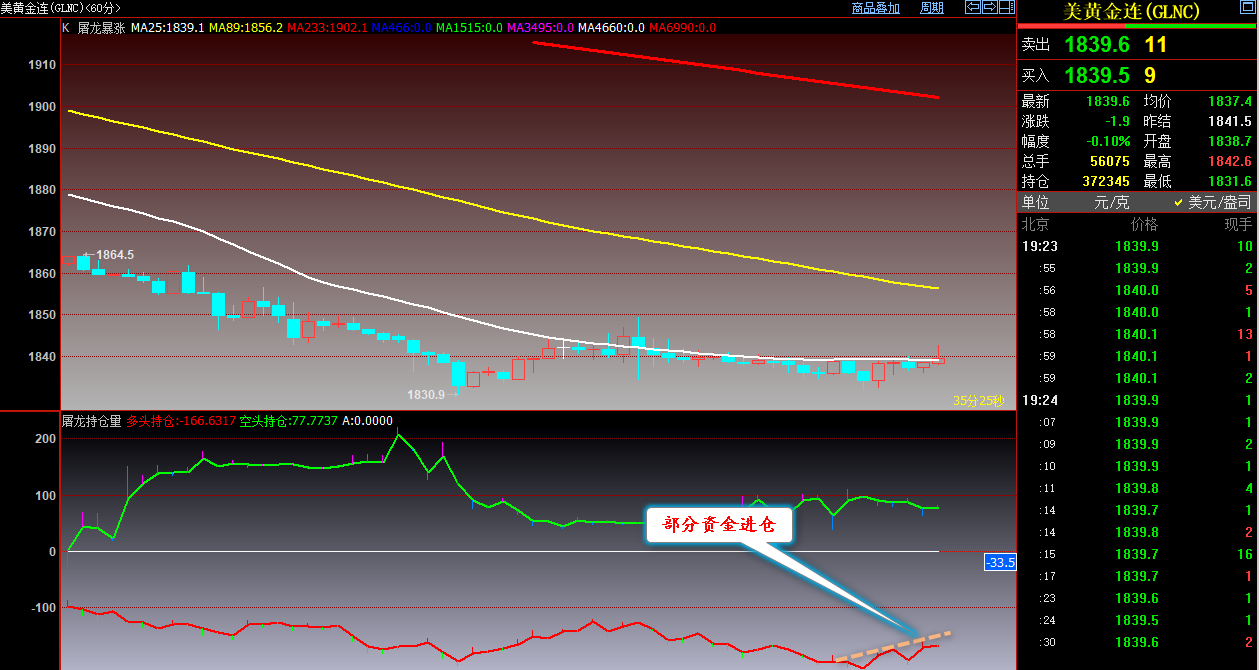1259x670 pixels.
Task: Click the right arrow navigation icon
Action: point(989,7)
